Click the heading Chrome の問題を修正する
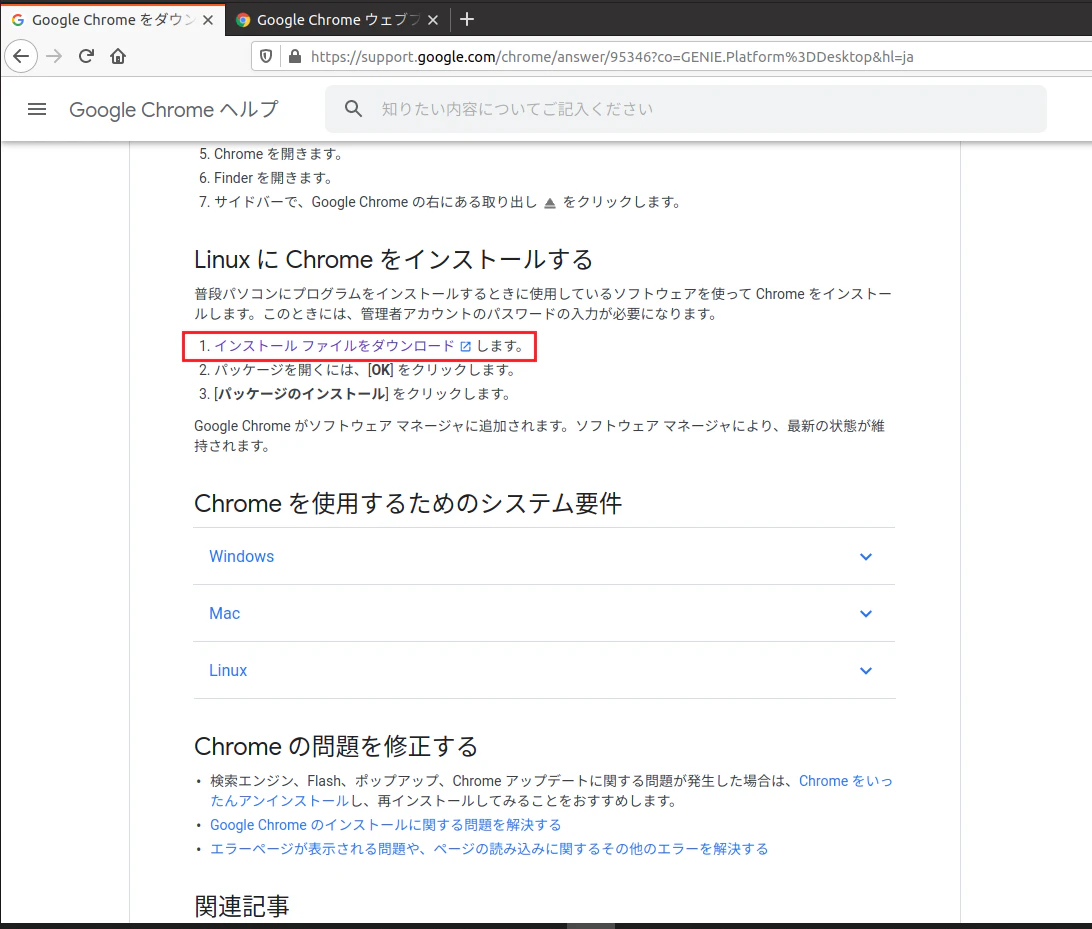The image size is (1092, 929). pos(336,747)
